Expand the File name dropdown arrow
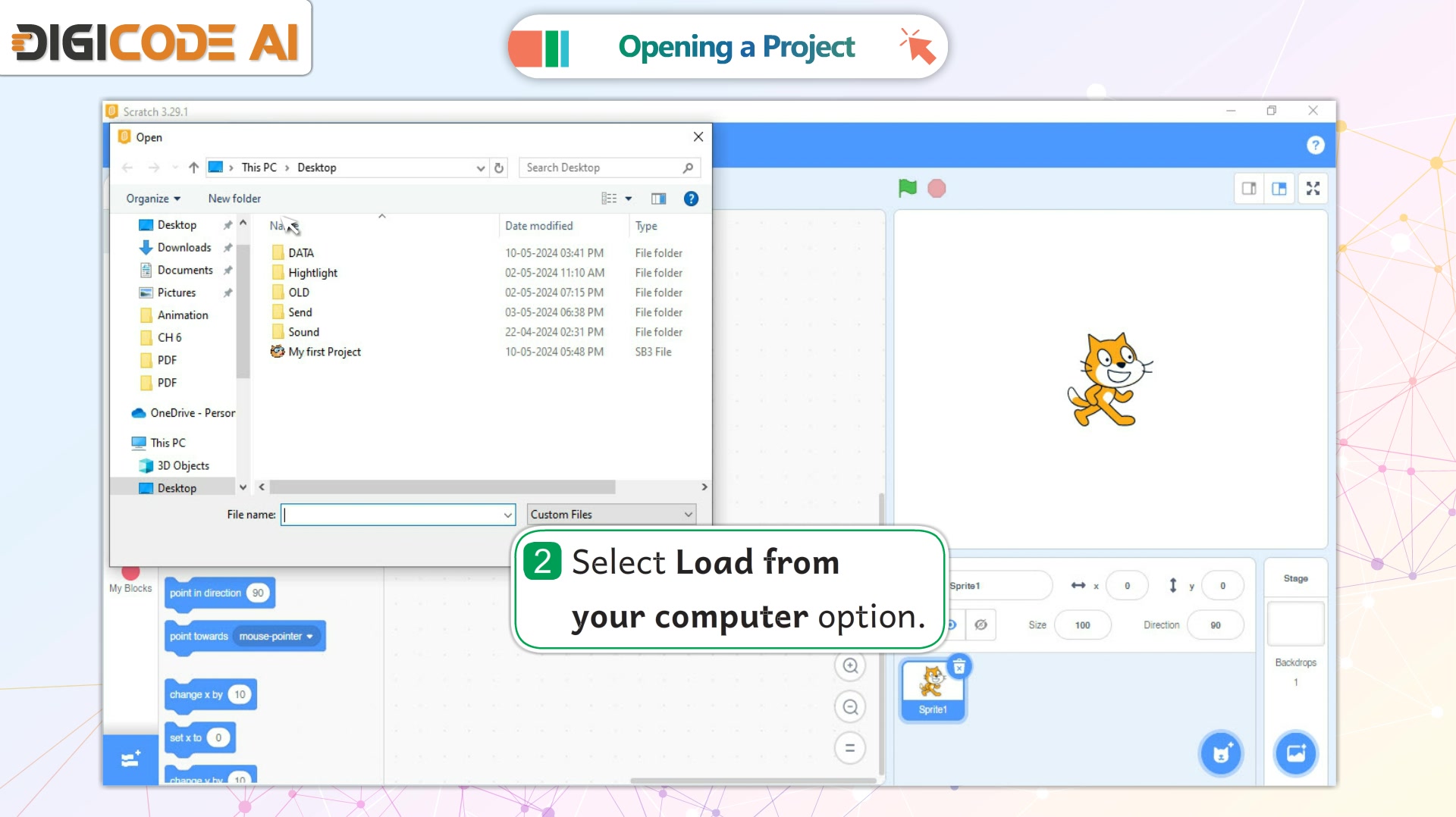1456x817 pixels. 508,515
